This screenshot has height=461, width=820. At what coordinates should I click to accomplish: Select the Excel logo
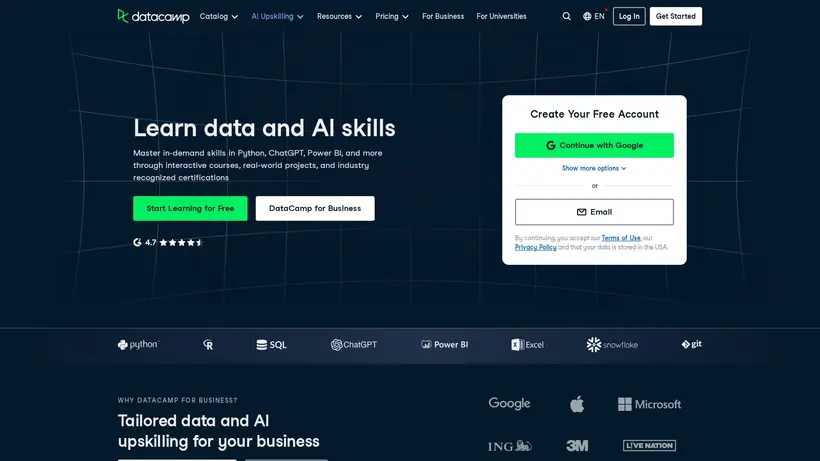click(527, 344)
